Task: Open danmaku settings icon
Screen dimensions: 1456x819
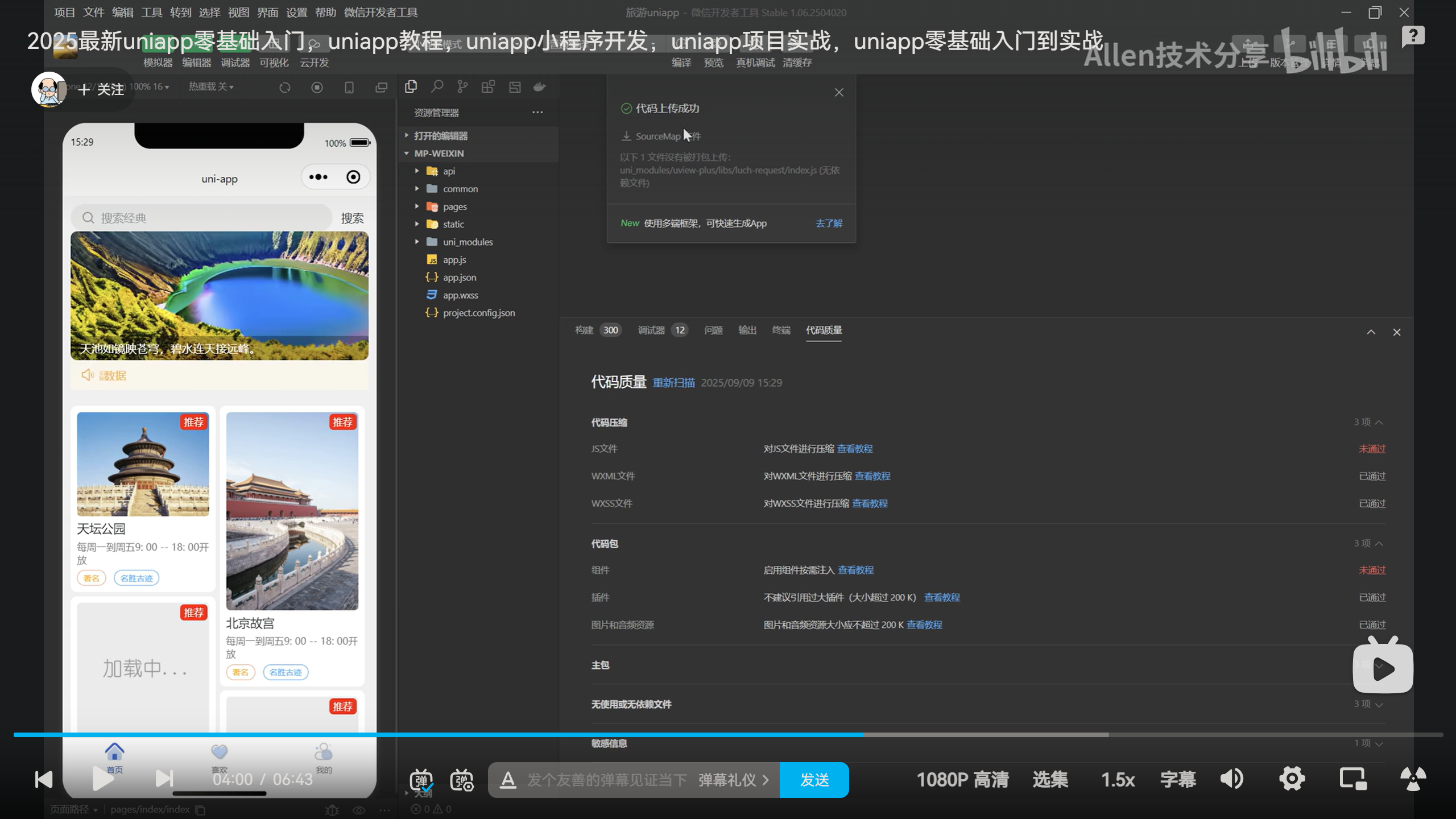Action: [x=461, y=780]
